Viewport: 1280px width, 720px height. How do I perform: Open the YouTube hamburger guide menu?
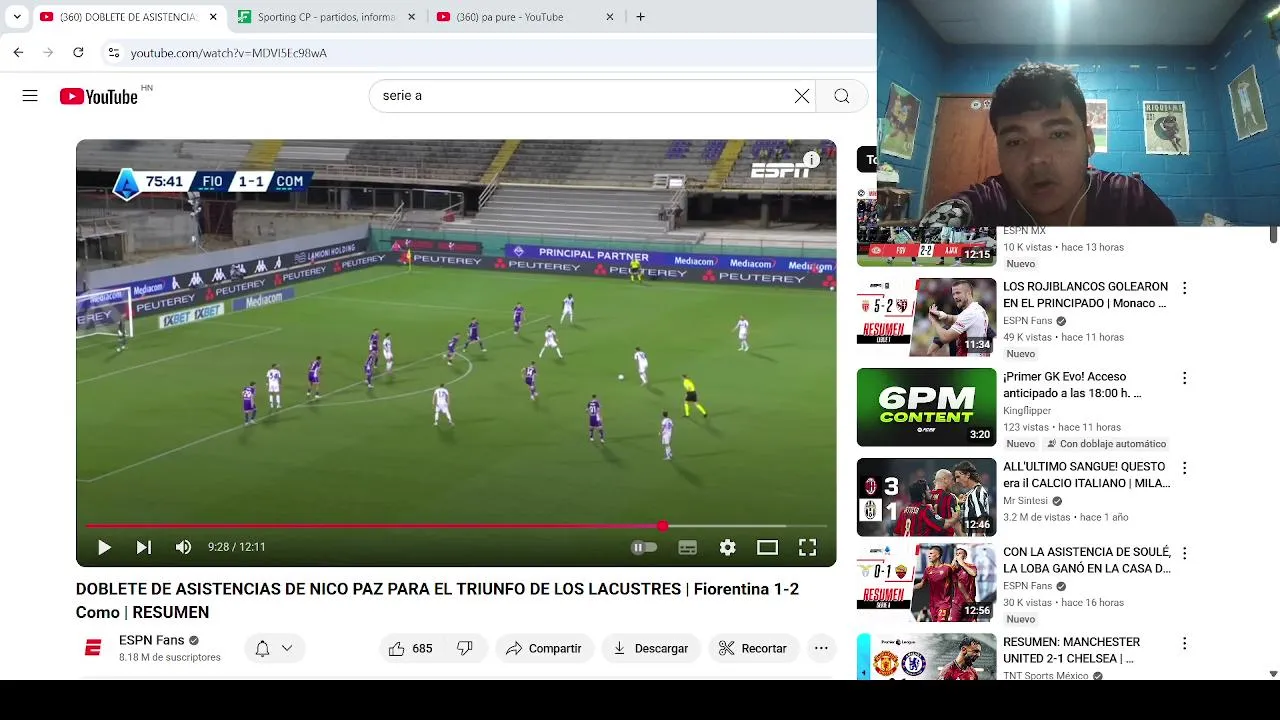30,96
